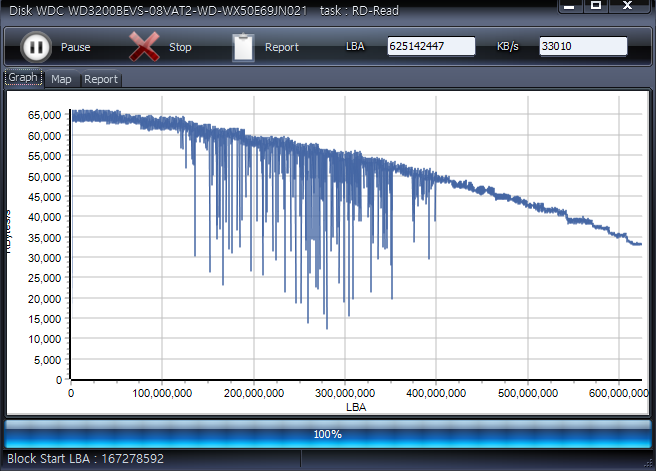656x471 pixels.
Task: Open the Map tab
Action: (x=61, y=79)
